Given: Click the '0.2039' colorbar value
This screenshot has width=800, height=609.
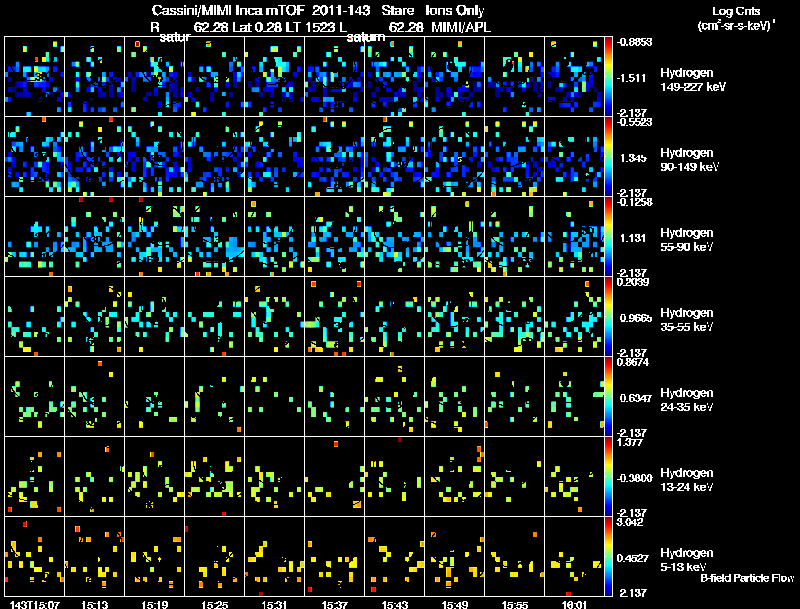Looking at the screenshot, I should (633, 282).
